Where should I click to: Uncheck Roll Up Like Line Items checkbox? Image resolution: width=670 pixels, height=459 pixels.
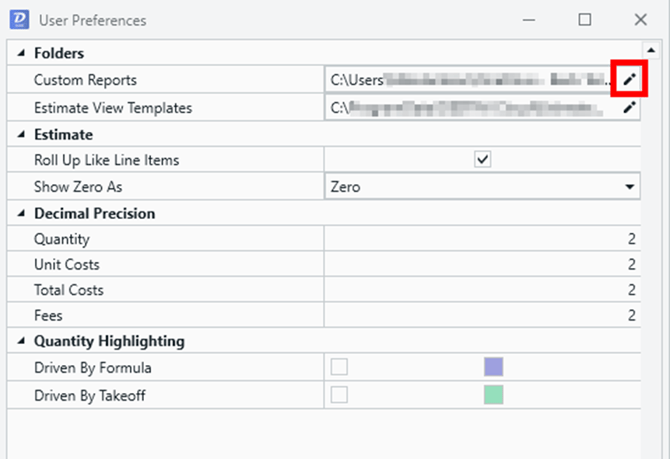click(483, 160)
